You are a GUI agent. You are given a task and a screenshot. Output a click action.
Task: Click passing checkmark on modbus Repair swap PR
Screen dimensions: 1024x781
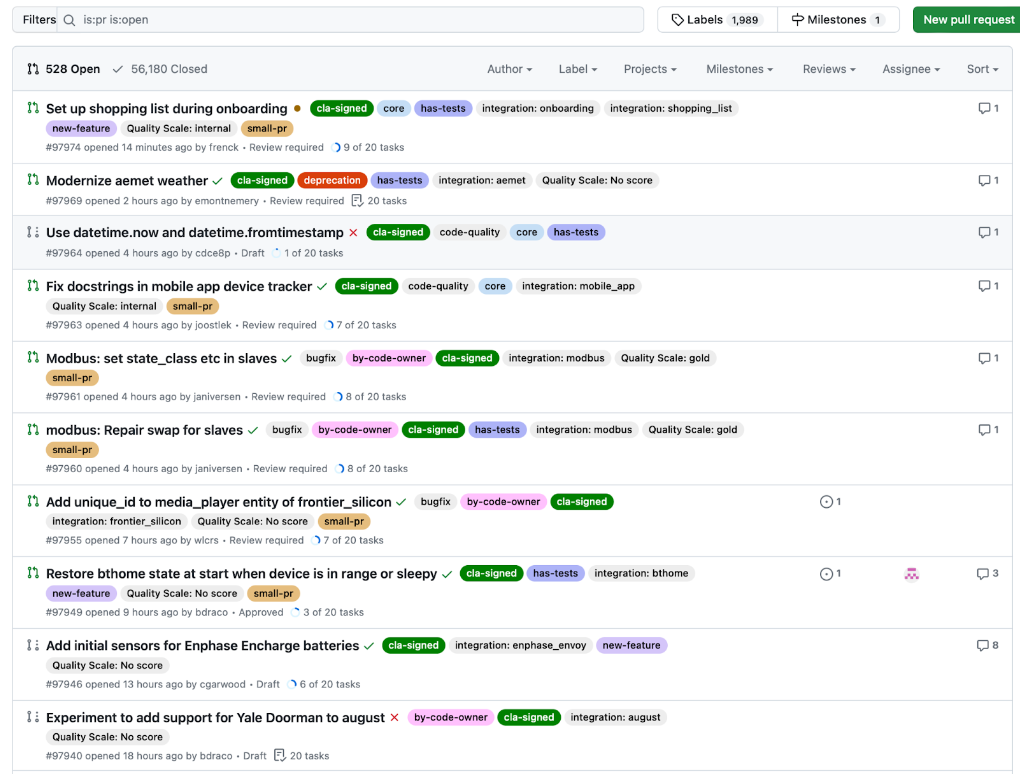tap(253, 430)
